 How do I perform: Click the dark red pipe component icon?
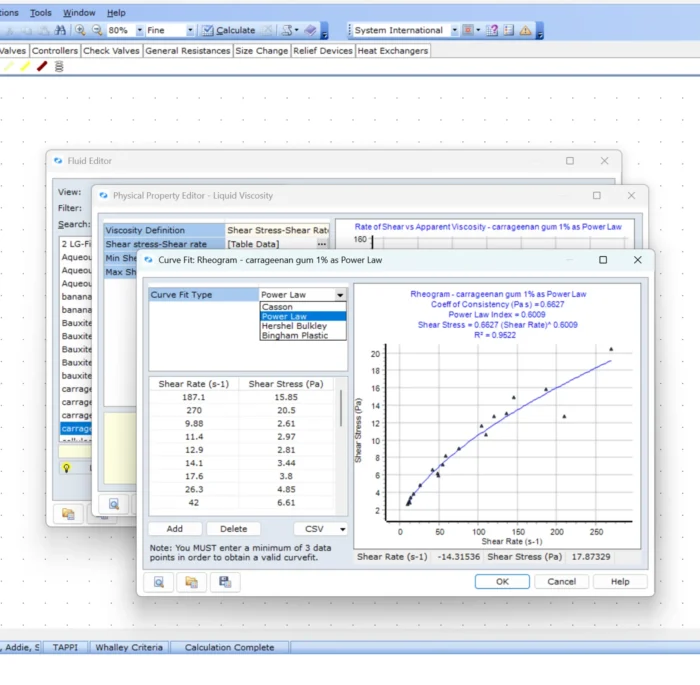pyautogui.click(x=42, y=67)
